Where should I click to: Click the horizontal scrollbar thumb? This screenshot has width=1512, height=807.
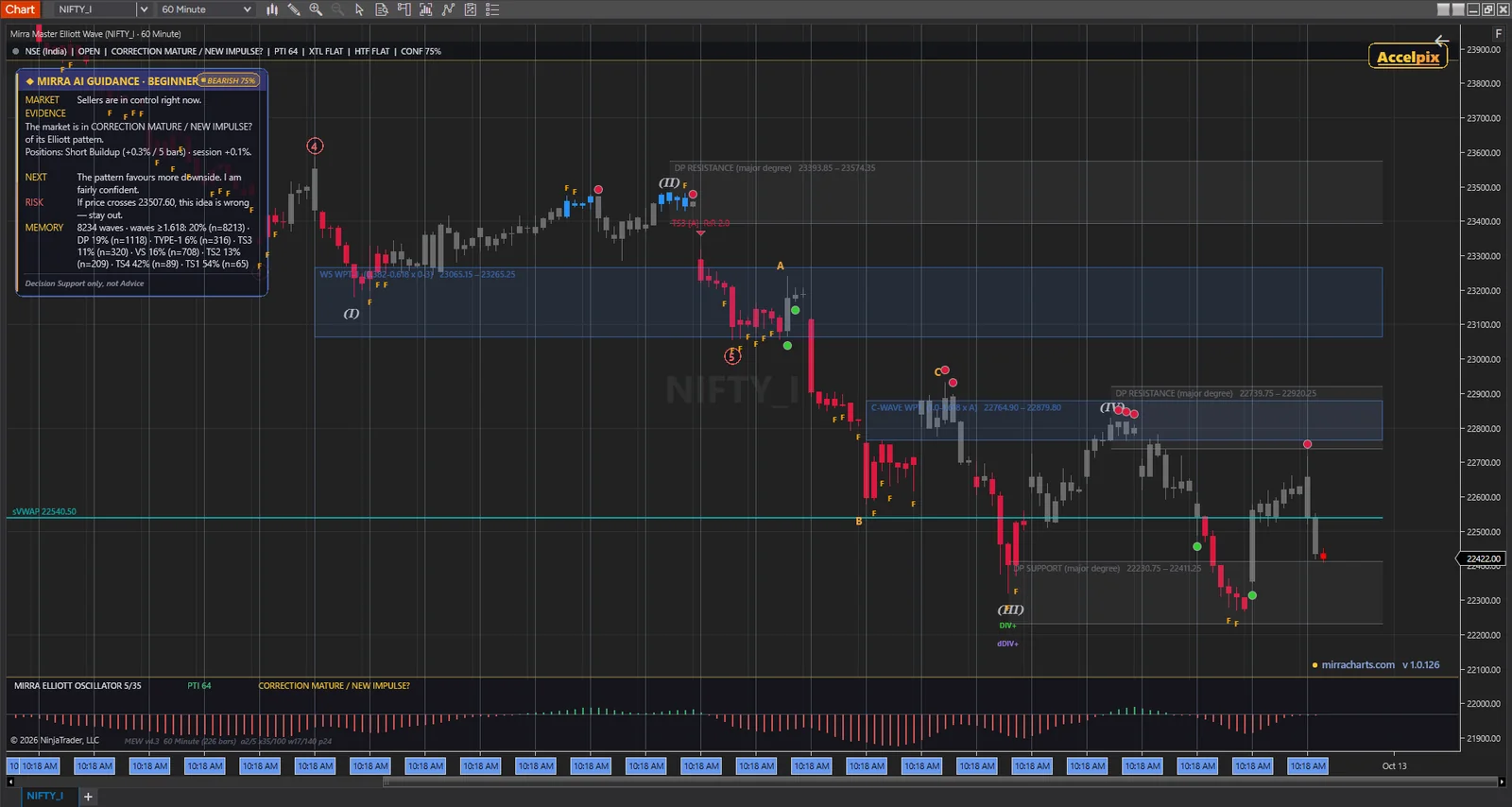click(x=941, y=781)
